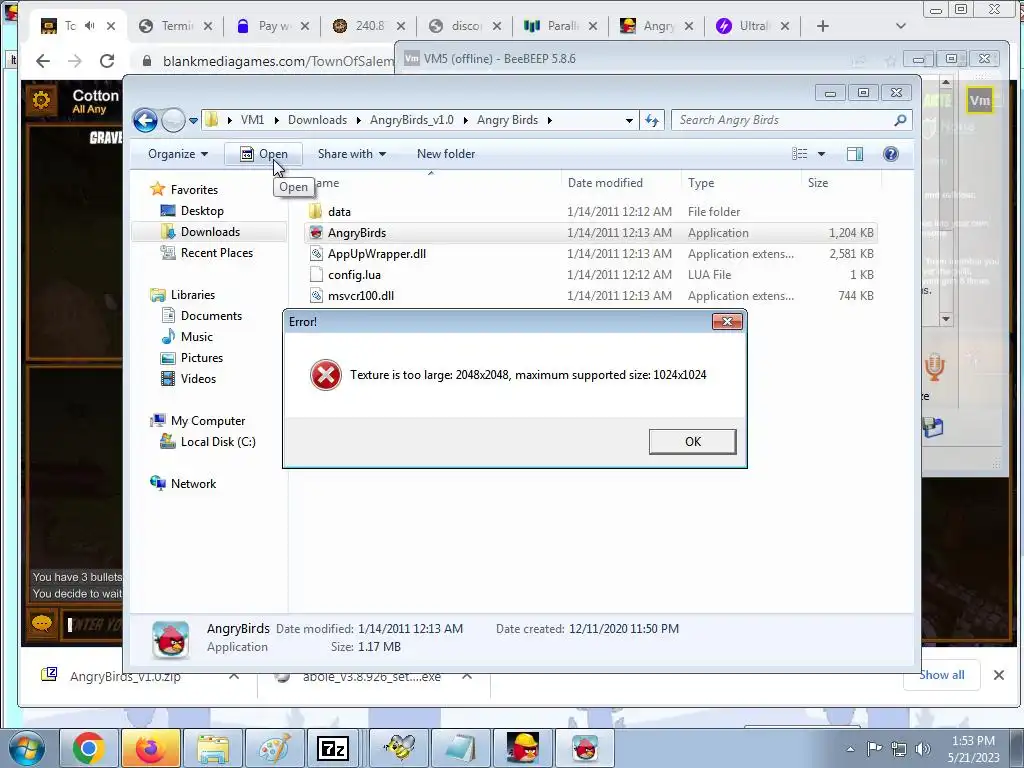The image size is (1024, 768).
Task: Open the view options dropdown arrow
Action: click(822, 154)
